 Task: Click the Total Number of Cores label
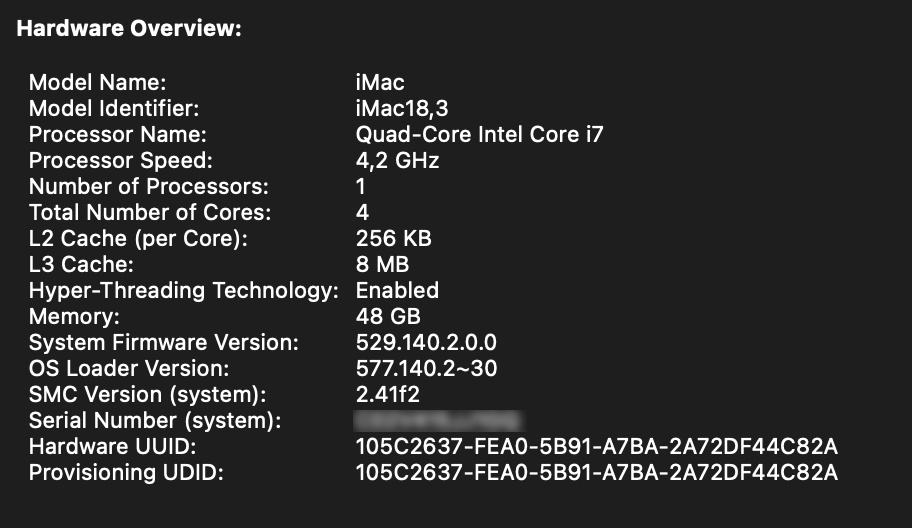149,212
